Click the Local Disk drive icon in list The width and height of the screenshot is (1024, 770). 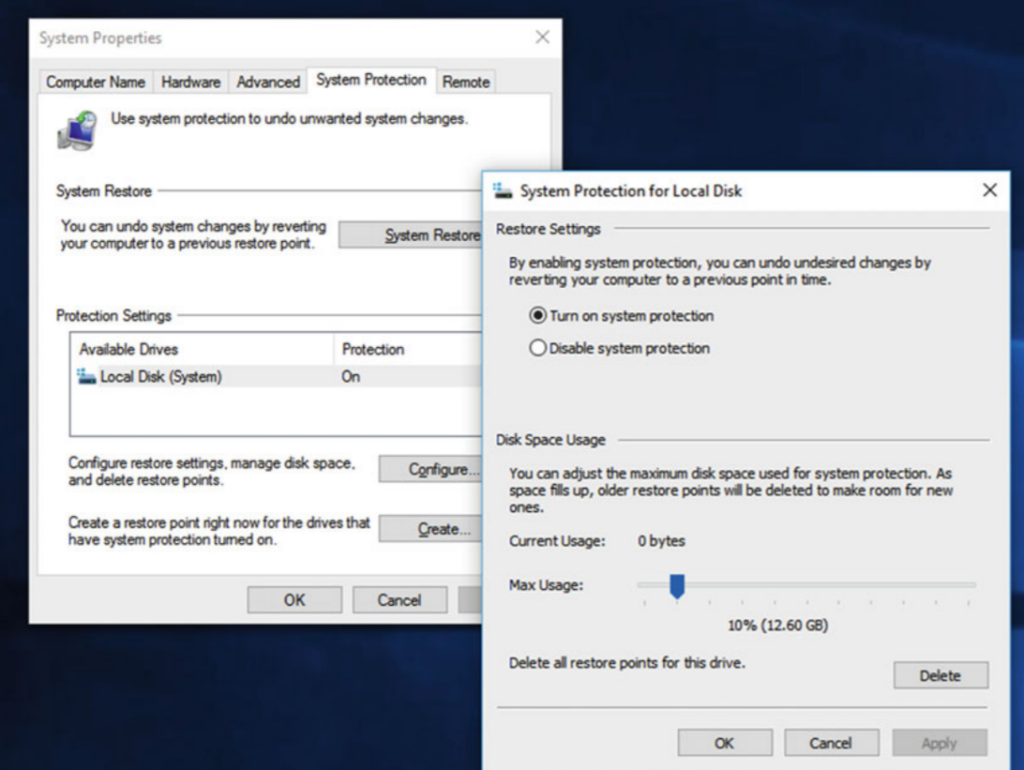pyautogui.click(x=87, y=377)
